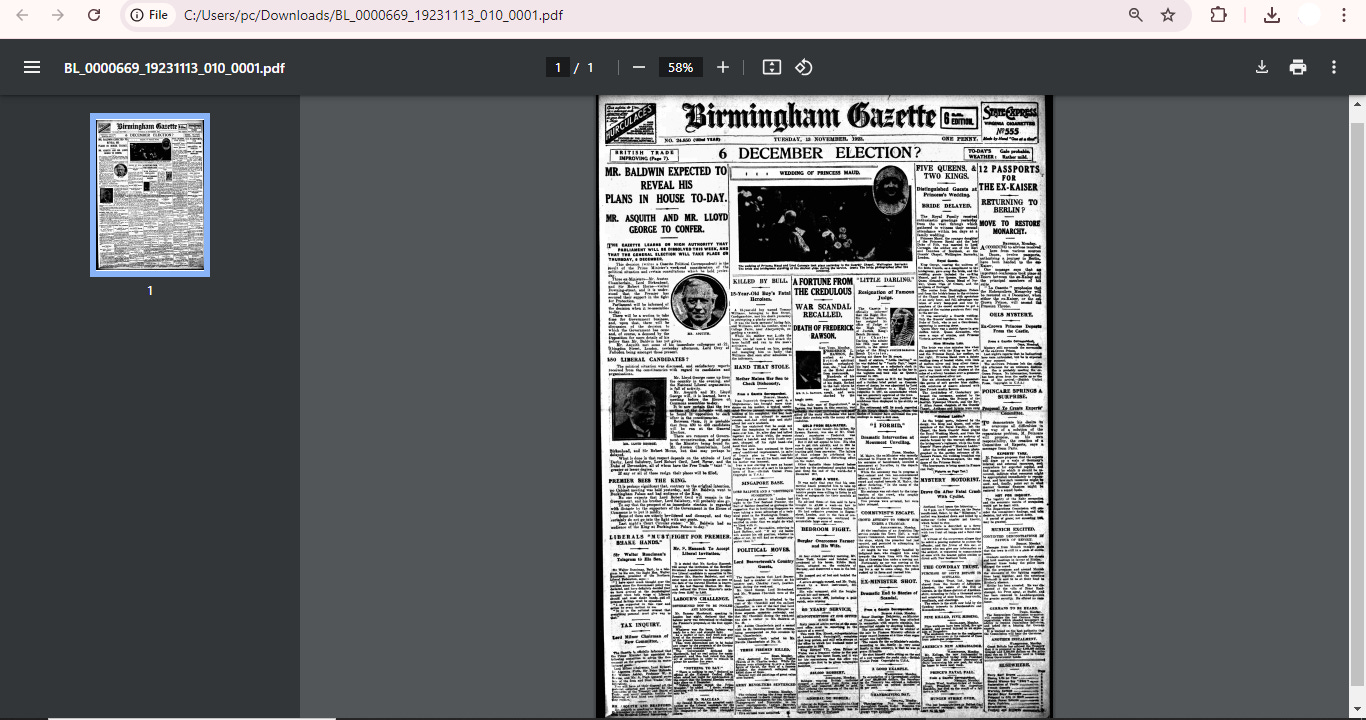Download the PDF from the viewer toolbar

pyautogui.click(x=1262, y=67)
